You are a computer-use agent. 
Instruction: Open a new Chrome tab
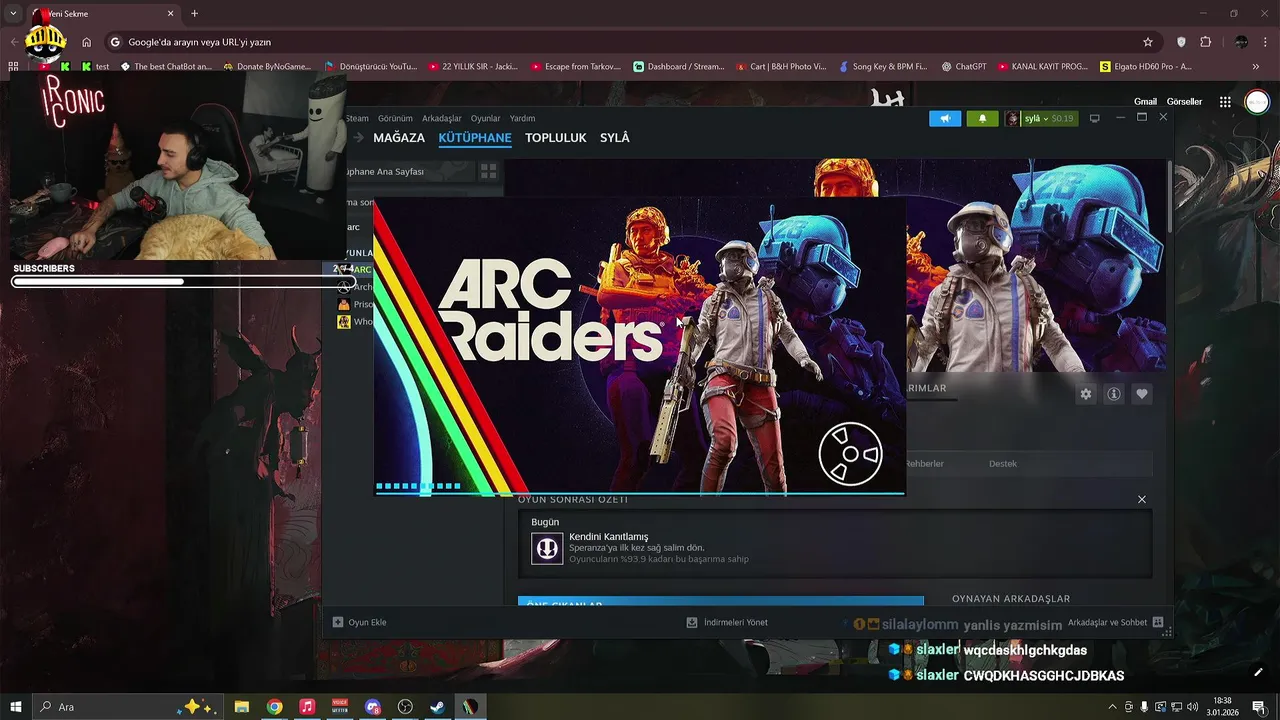point(194,14)
